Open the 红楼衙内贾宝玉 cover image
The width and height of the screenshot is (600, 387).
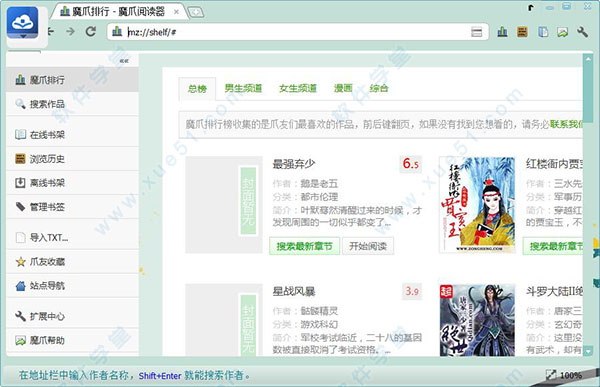click(477, 205)
